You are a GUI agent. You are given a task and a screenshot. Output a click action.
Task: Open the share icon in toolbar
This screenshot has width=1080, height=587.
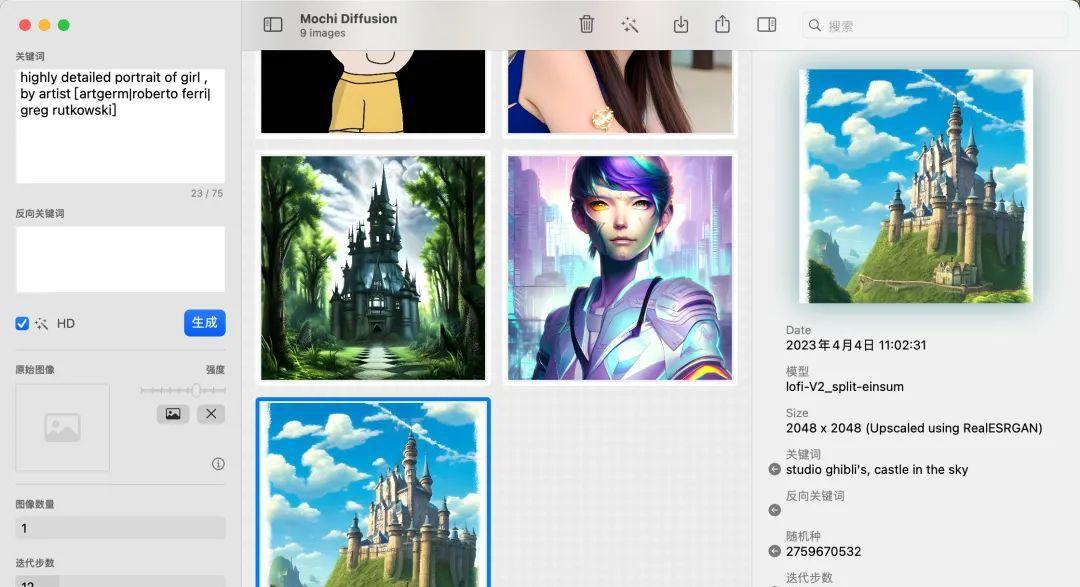tap(722, 25)
